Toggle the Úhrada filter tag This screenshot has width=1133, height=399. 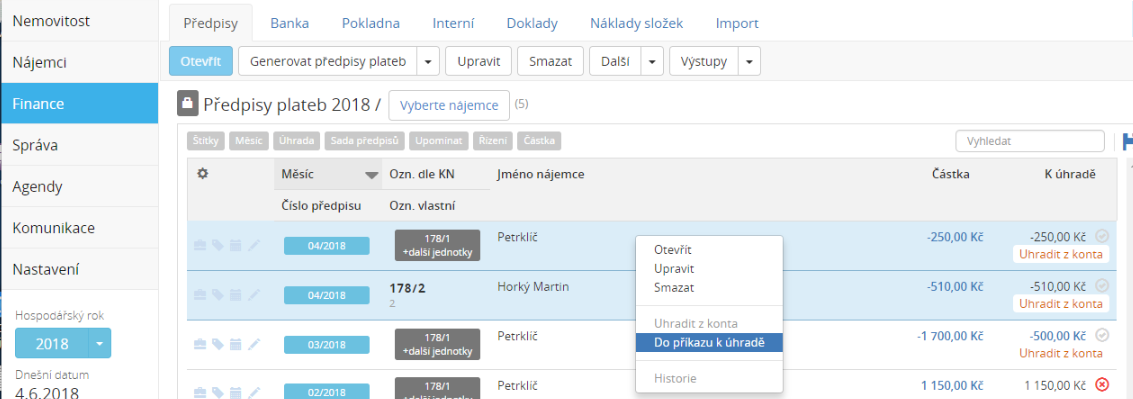pos(298,140)
